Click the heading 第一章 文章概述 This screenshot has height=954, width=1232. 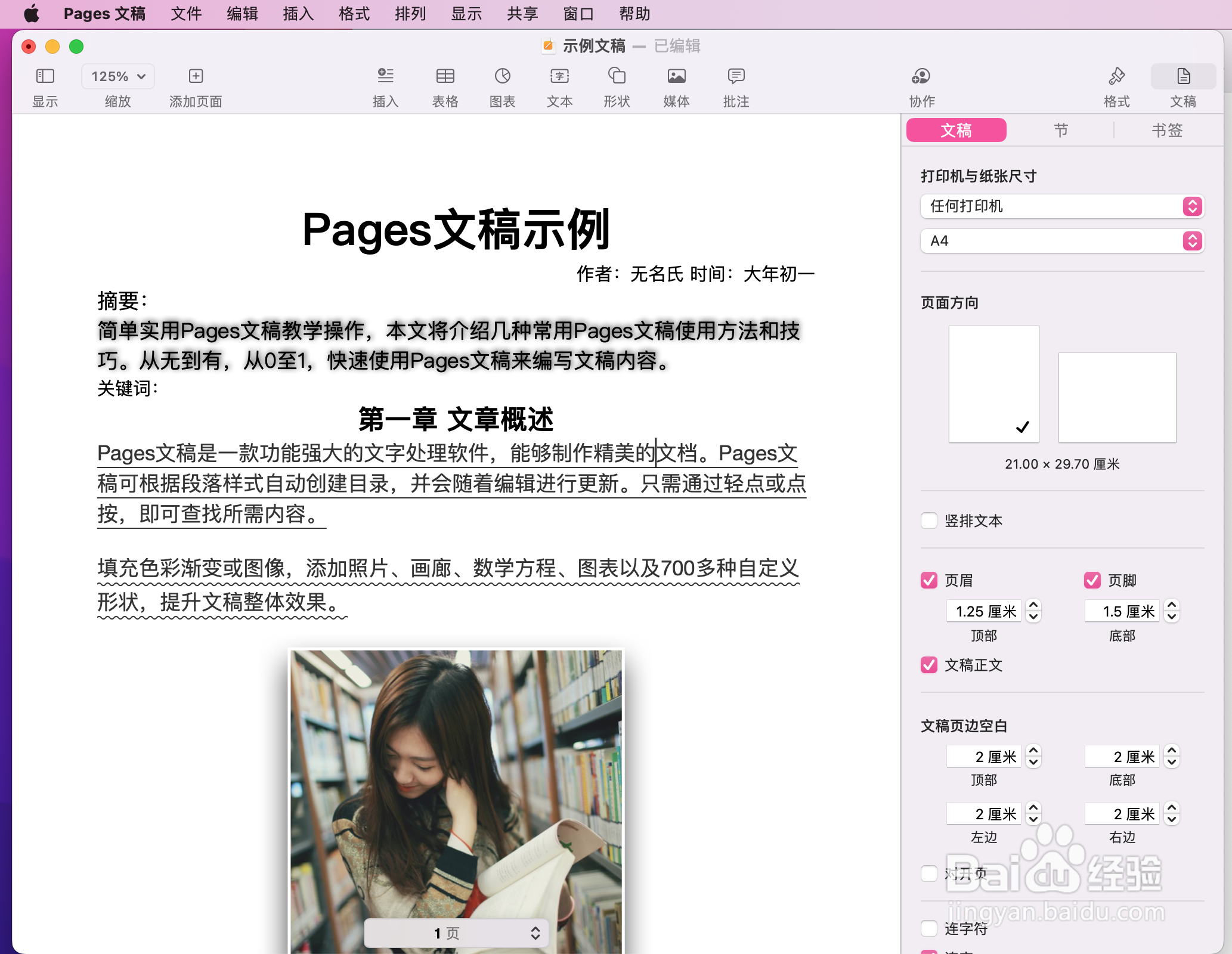click(456, 419)
